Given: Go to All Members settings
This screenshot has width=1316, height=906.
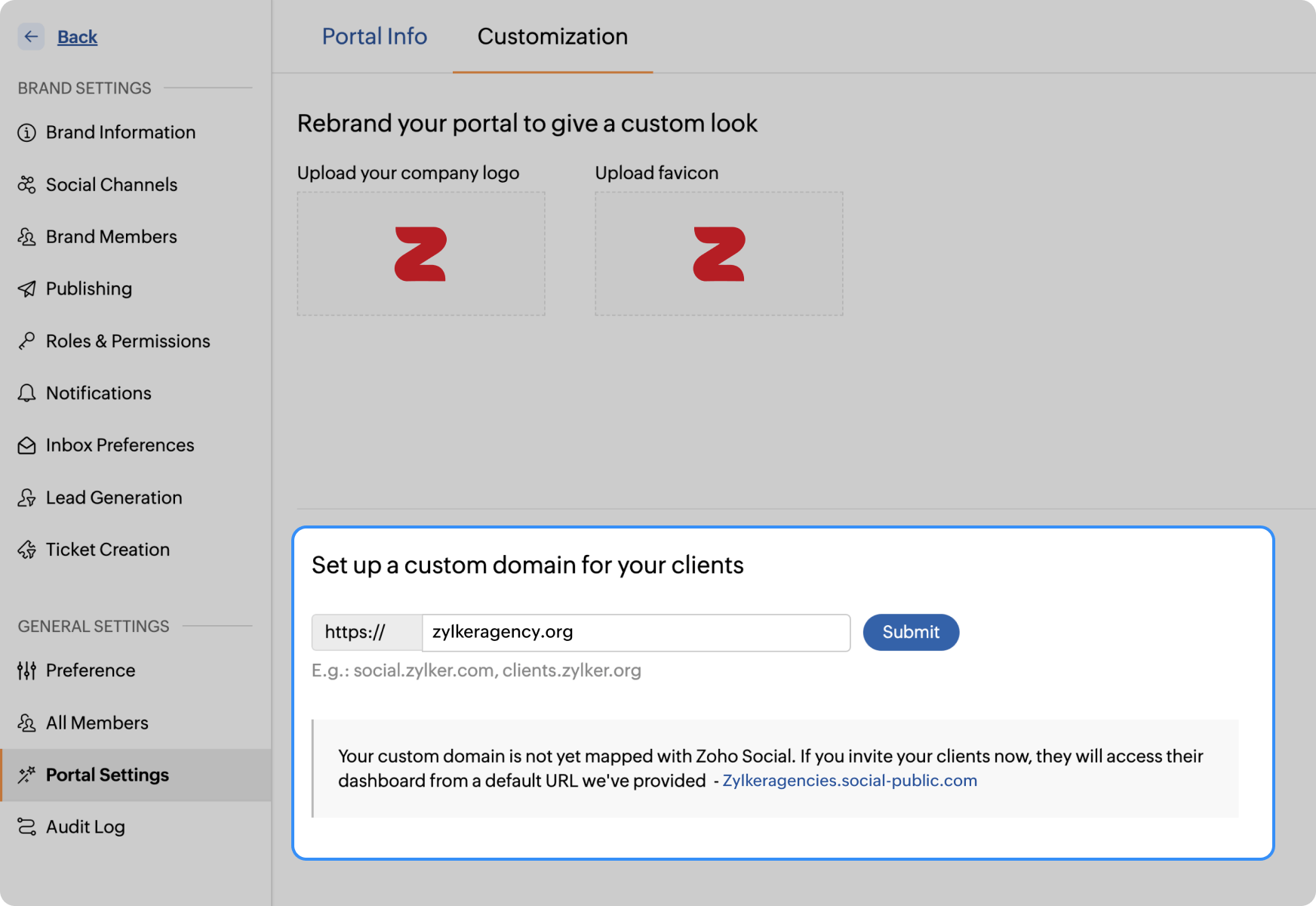Looking at the screenshot, I should 97,723.
